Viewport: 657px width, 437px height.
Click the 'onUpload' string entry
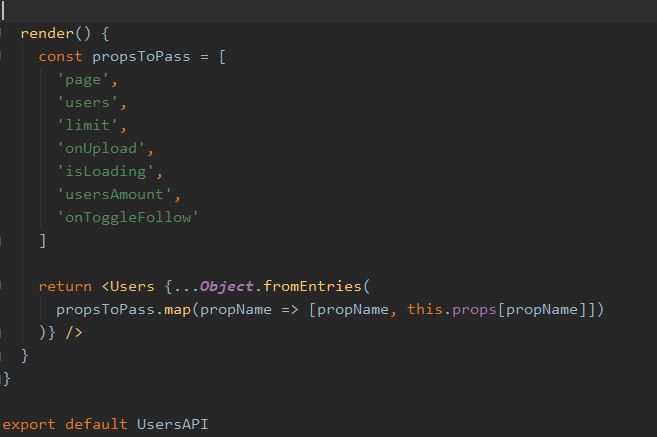(101, 148)
